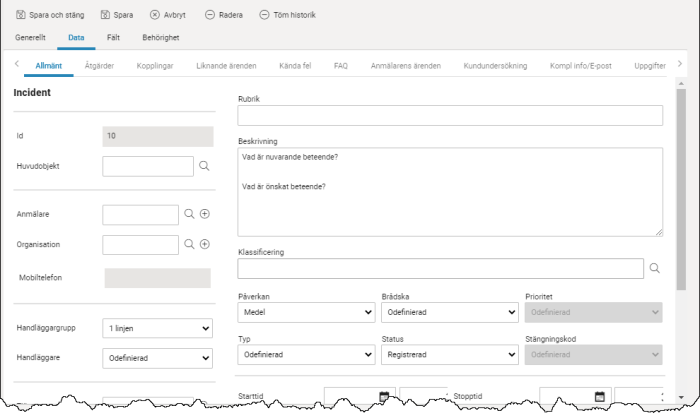Click into the Rubrik text field
Screen dimensions: 700x418
(x=450, y=115)
